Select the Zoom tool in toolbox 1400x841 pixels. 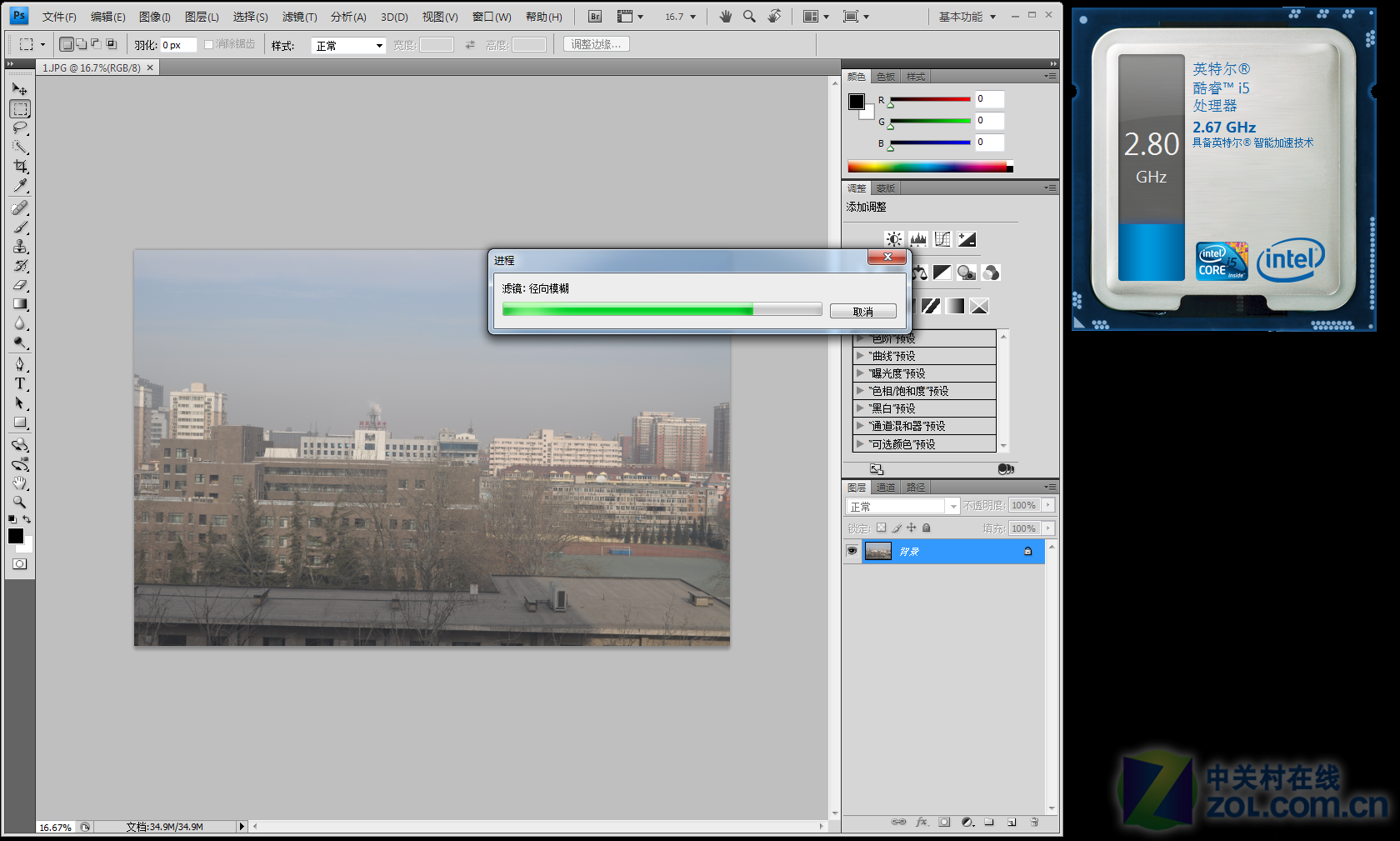point(20,503)
